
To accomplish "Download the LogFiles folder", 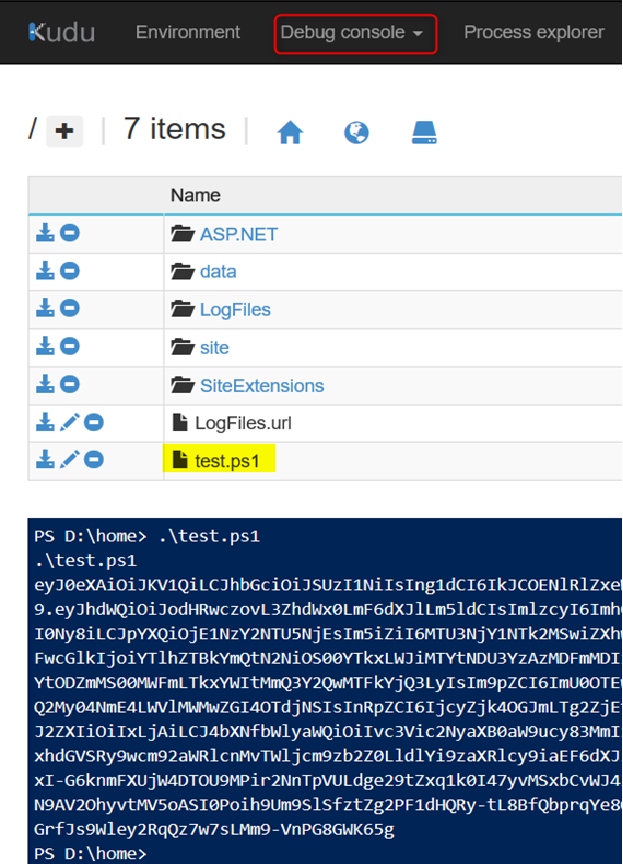I will [45, 308].
